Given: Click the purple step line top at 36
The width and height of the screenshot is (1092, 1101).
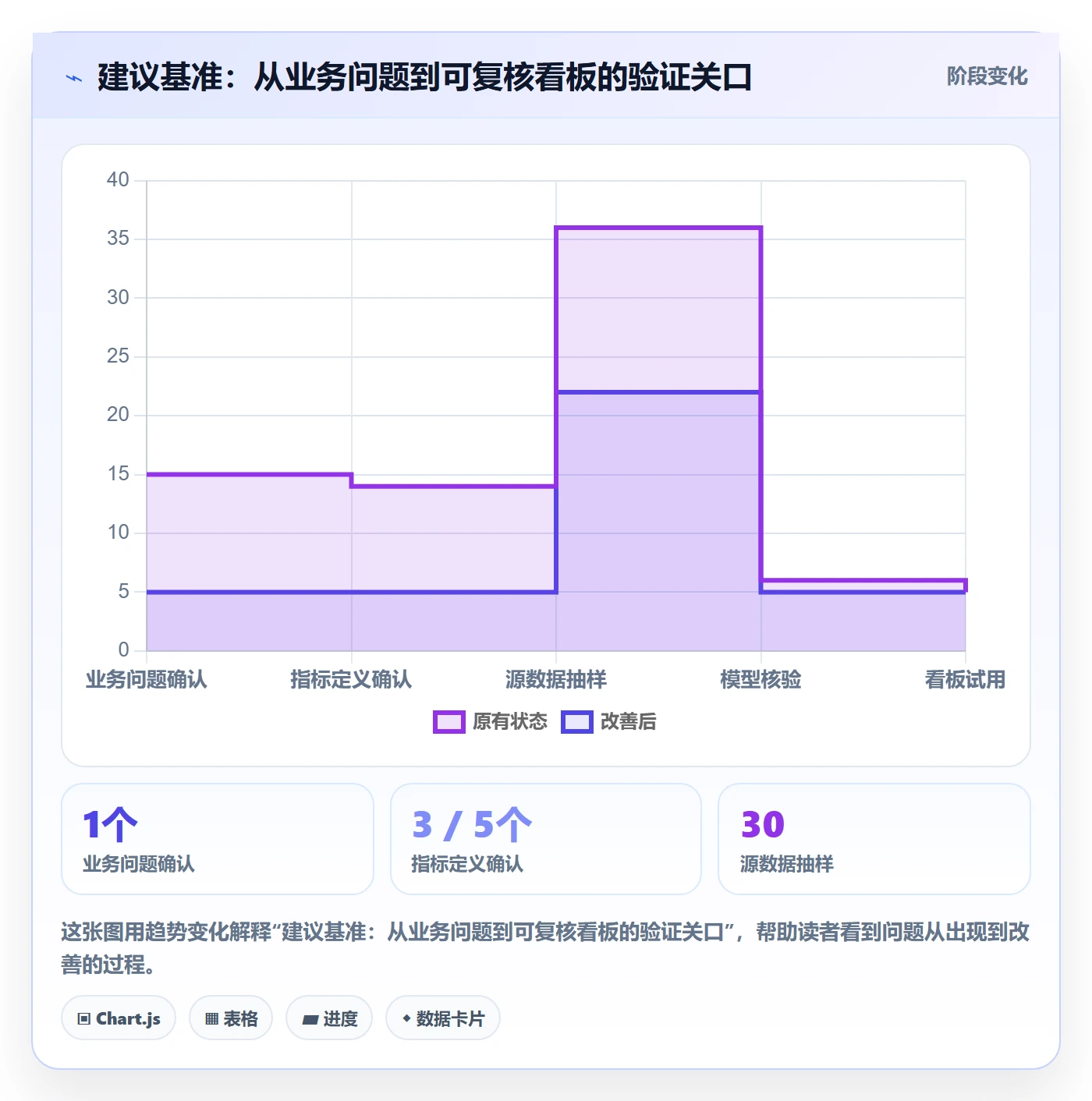Looking at the screenshot, I should (x=658, y=228).
